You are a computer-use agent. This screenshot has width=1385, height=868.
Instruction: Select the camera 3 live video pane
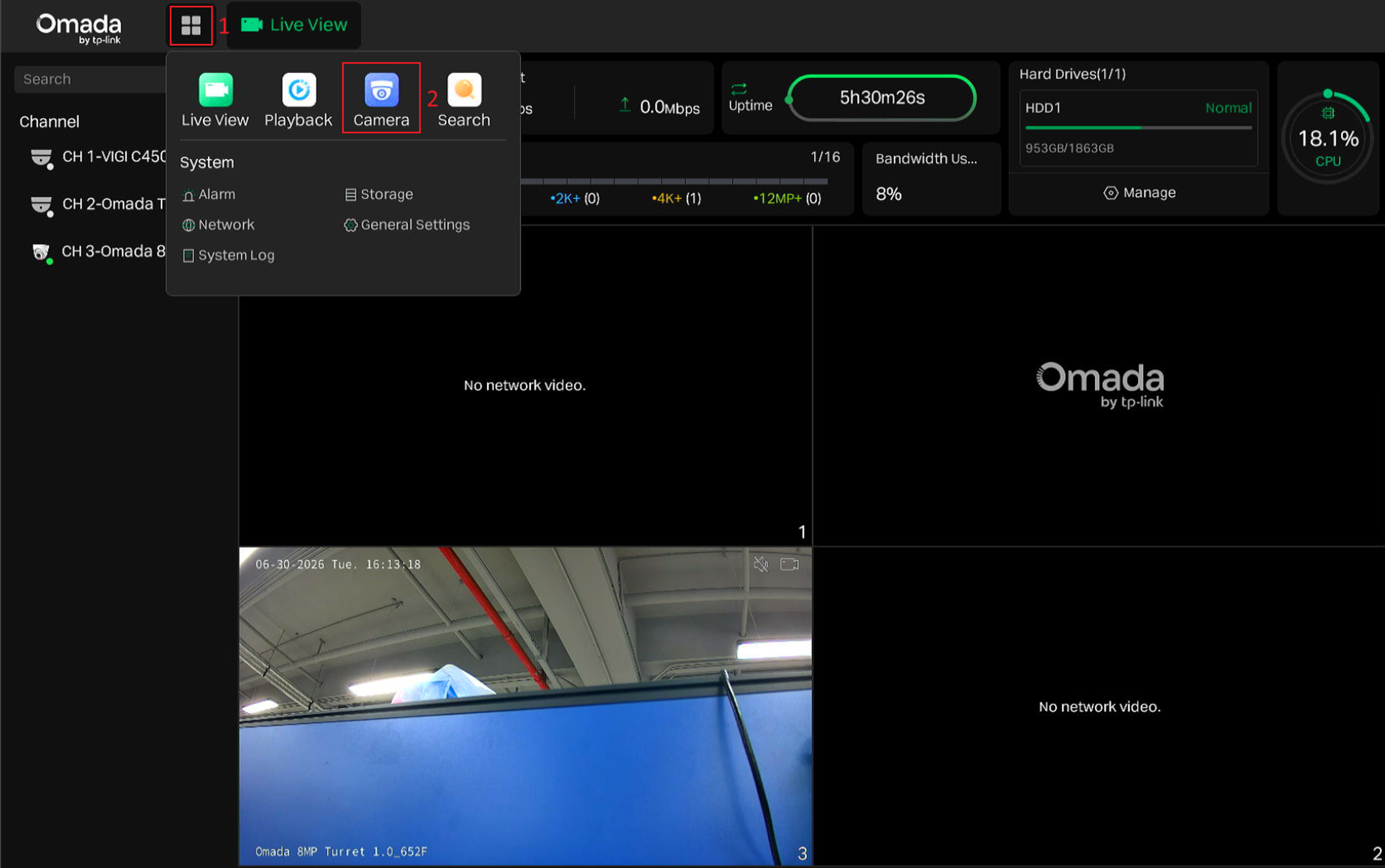(x=525, y=706)
